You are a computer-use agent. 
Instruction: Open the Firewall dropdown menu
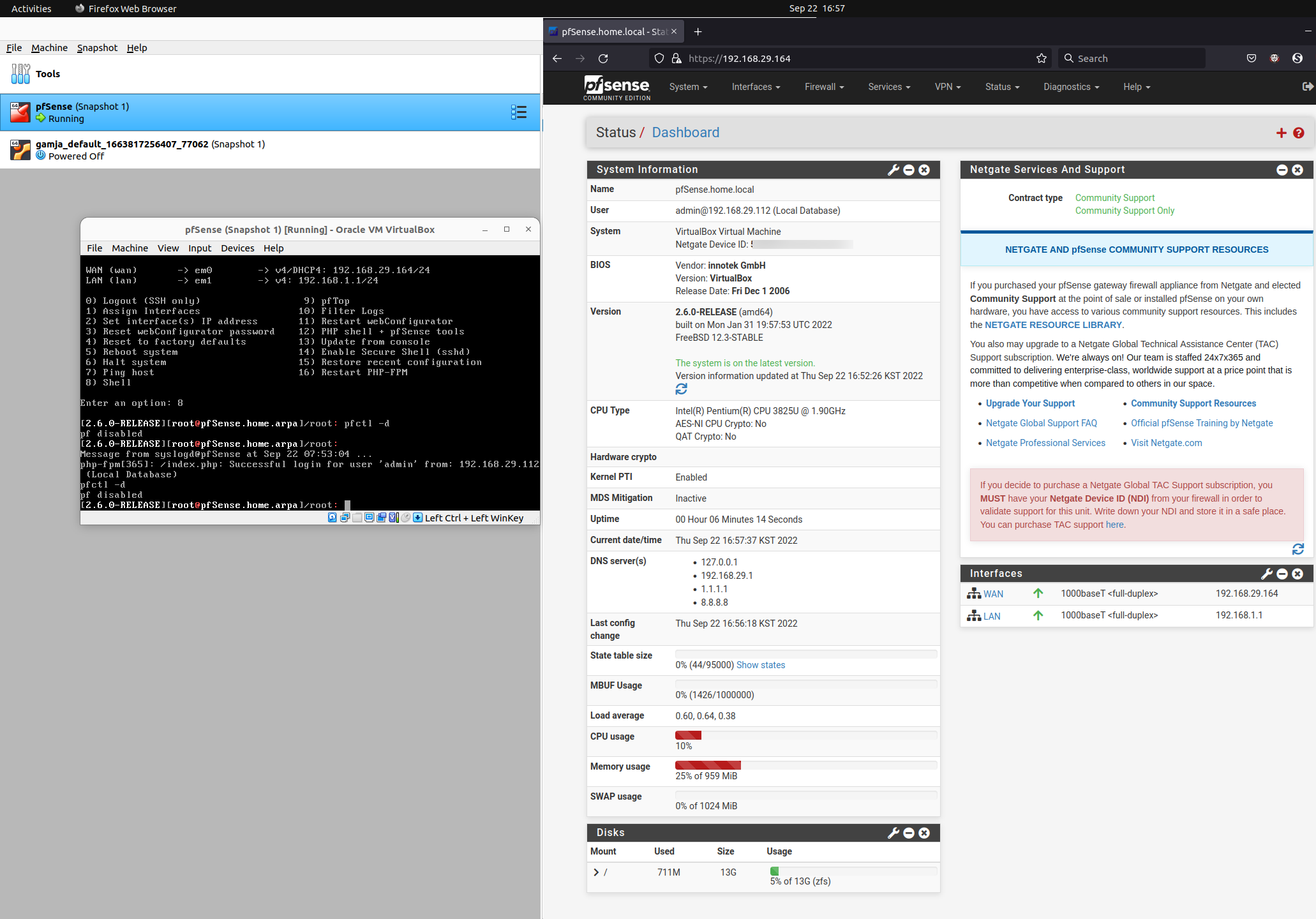coord(824,87)
